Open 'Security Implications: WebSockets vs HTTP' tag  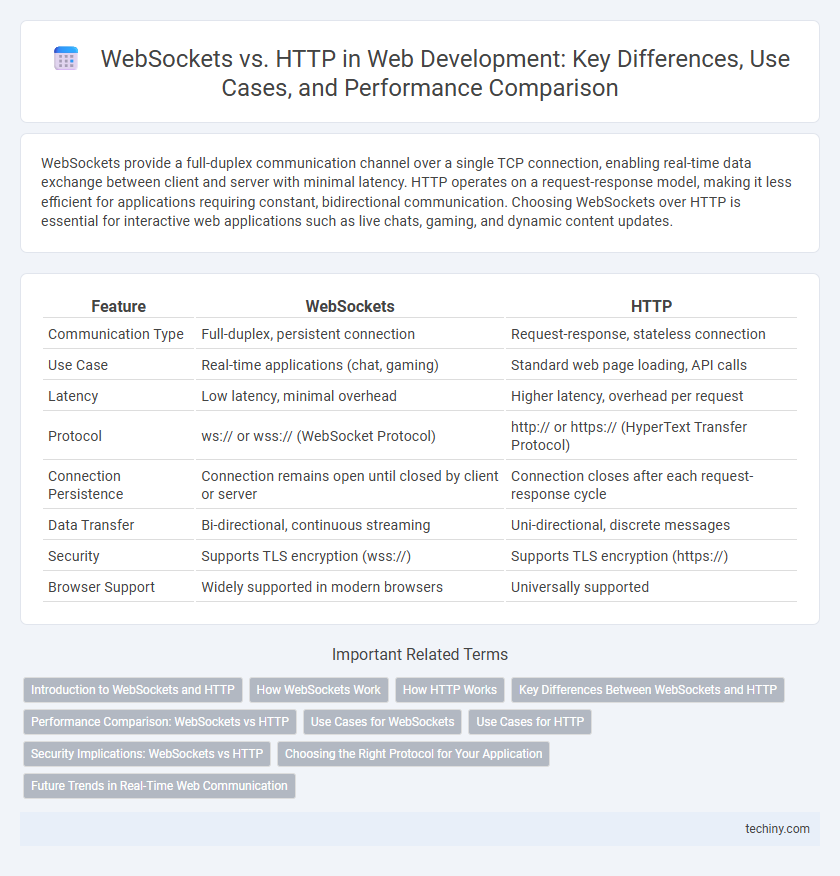click(x=147, y=754)
